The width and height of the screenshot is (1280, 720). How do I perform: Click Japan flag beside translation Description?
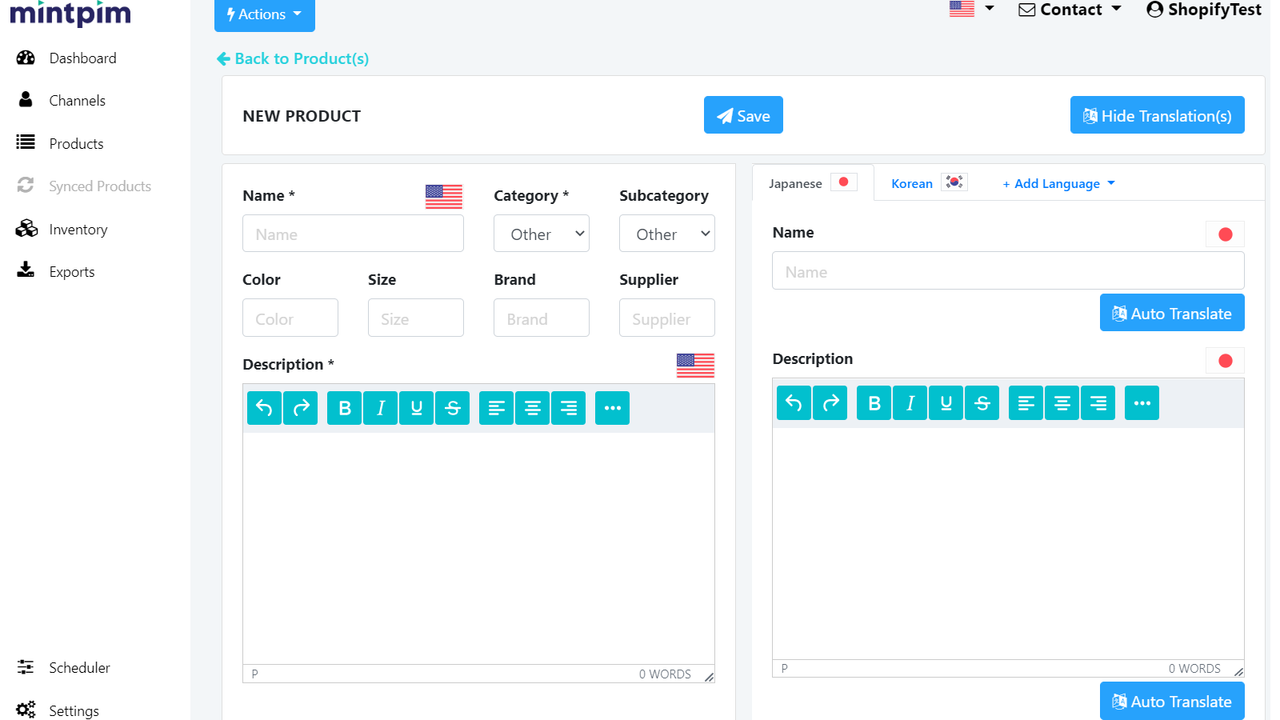1225,361
